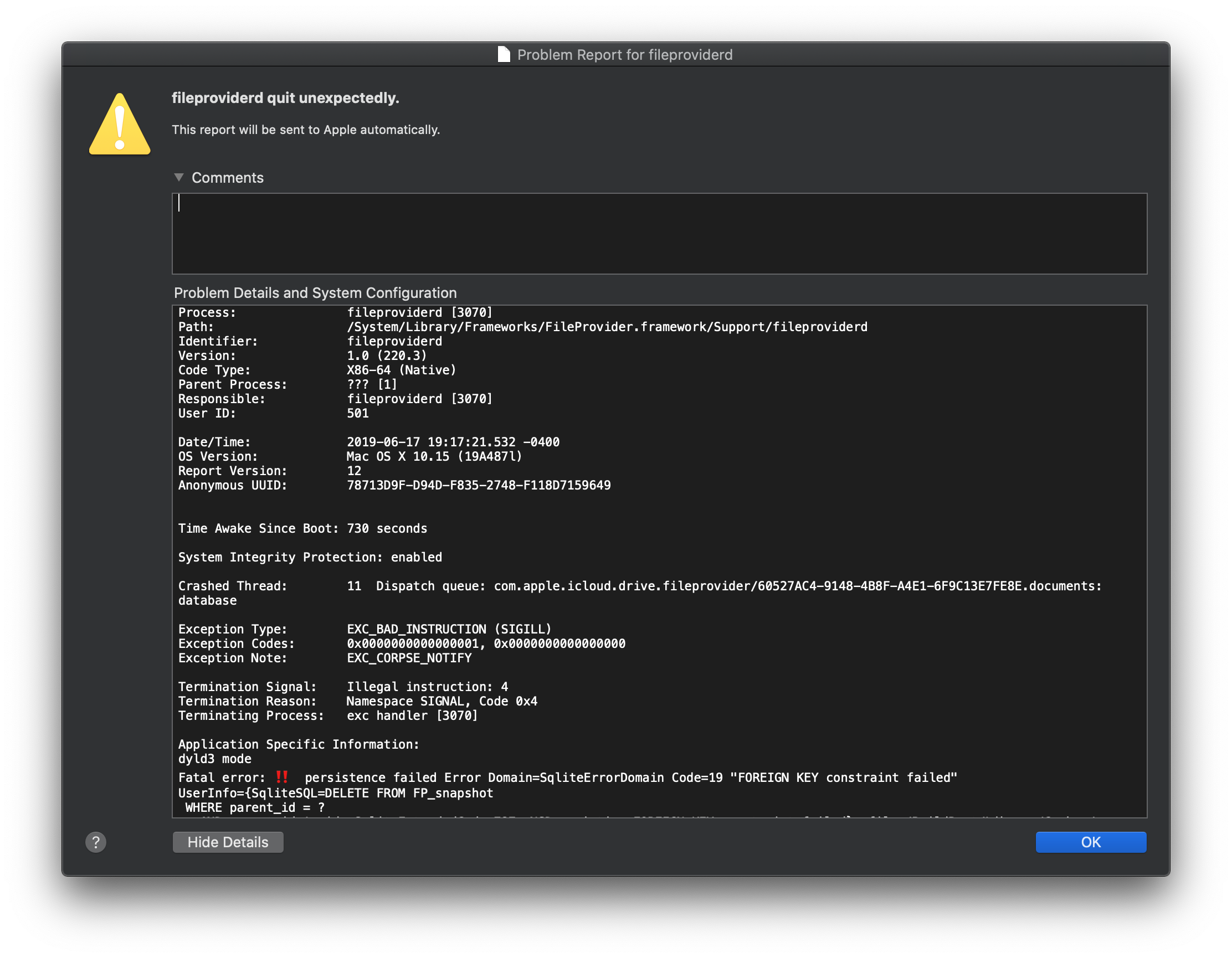Click inside the Comments text field
1232x958 pixels.
point(659,234)
